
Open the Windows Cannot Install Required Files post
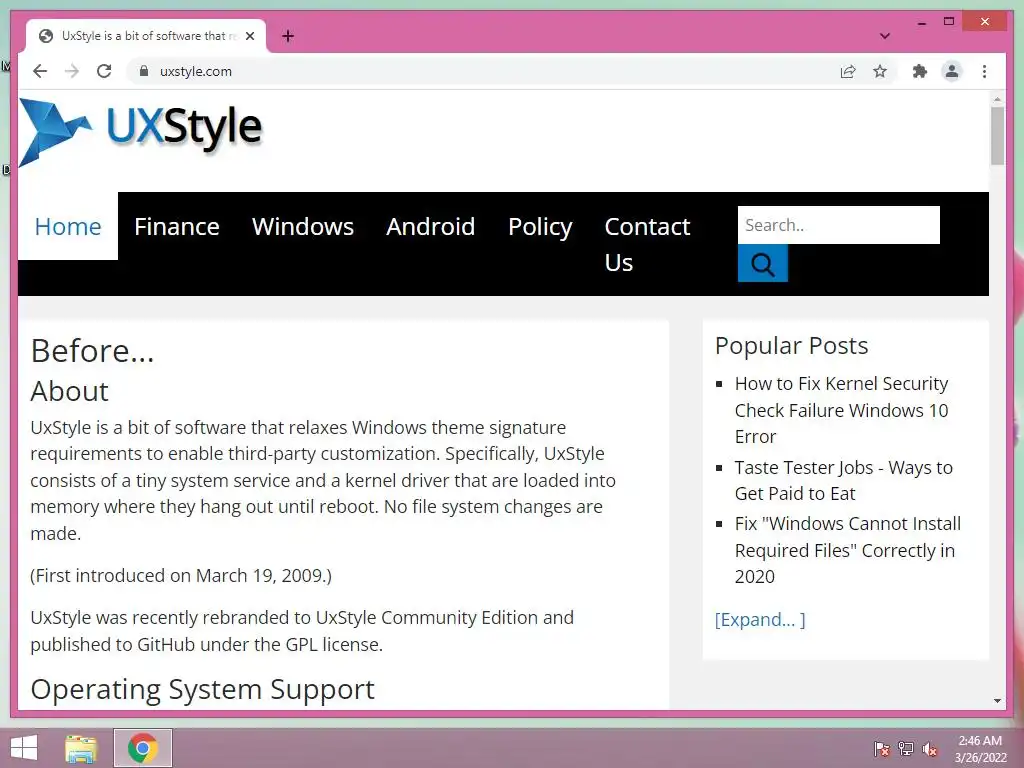[x=848, y=550]
